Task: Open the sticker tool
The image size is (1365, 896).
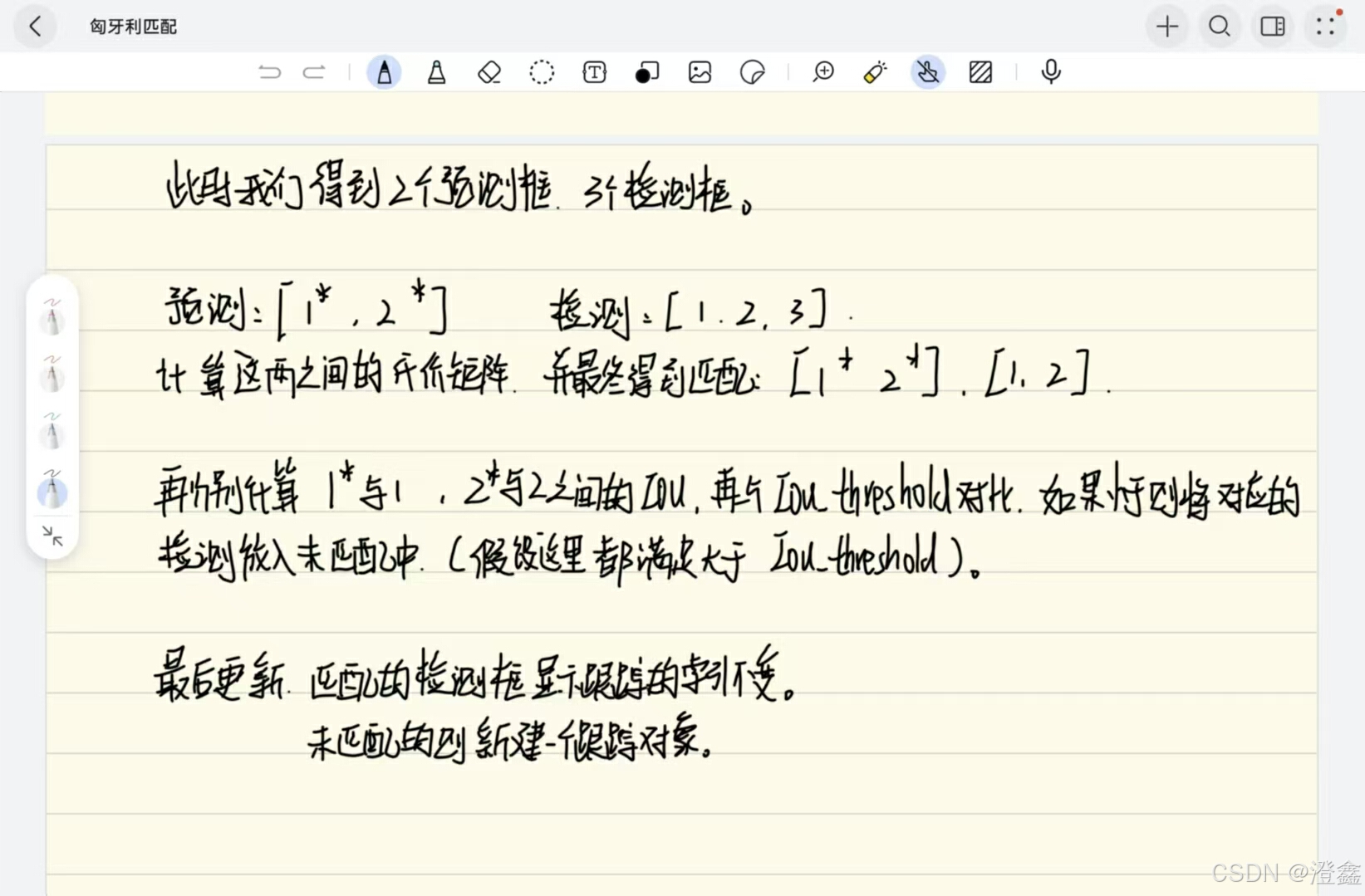Action: click(752, 72)
